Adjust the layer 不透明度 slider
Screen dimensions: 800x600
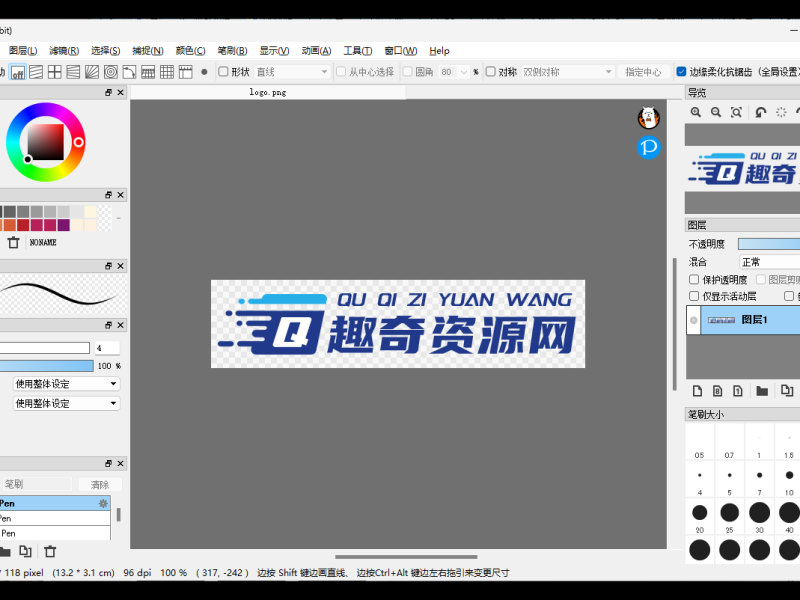tap(769, 244)
